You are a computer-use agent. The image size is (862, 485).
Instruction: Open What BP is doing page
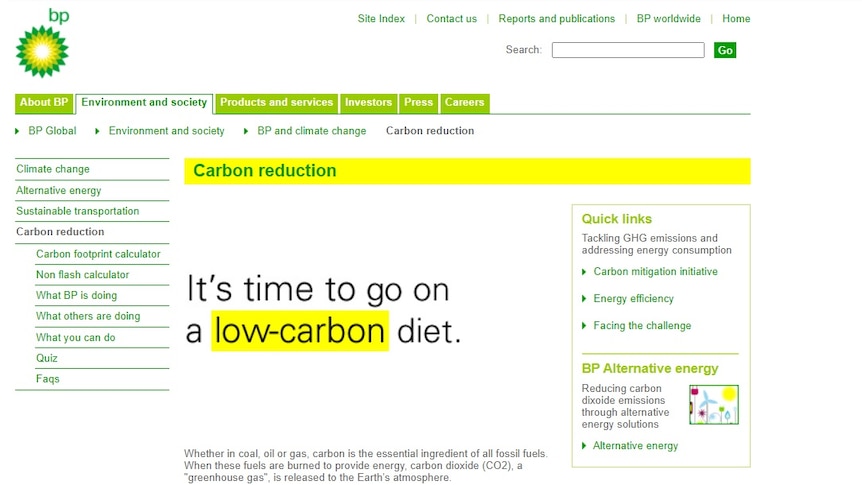pyautogui.click(x=76, y=295)
